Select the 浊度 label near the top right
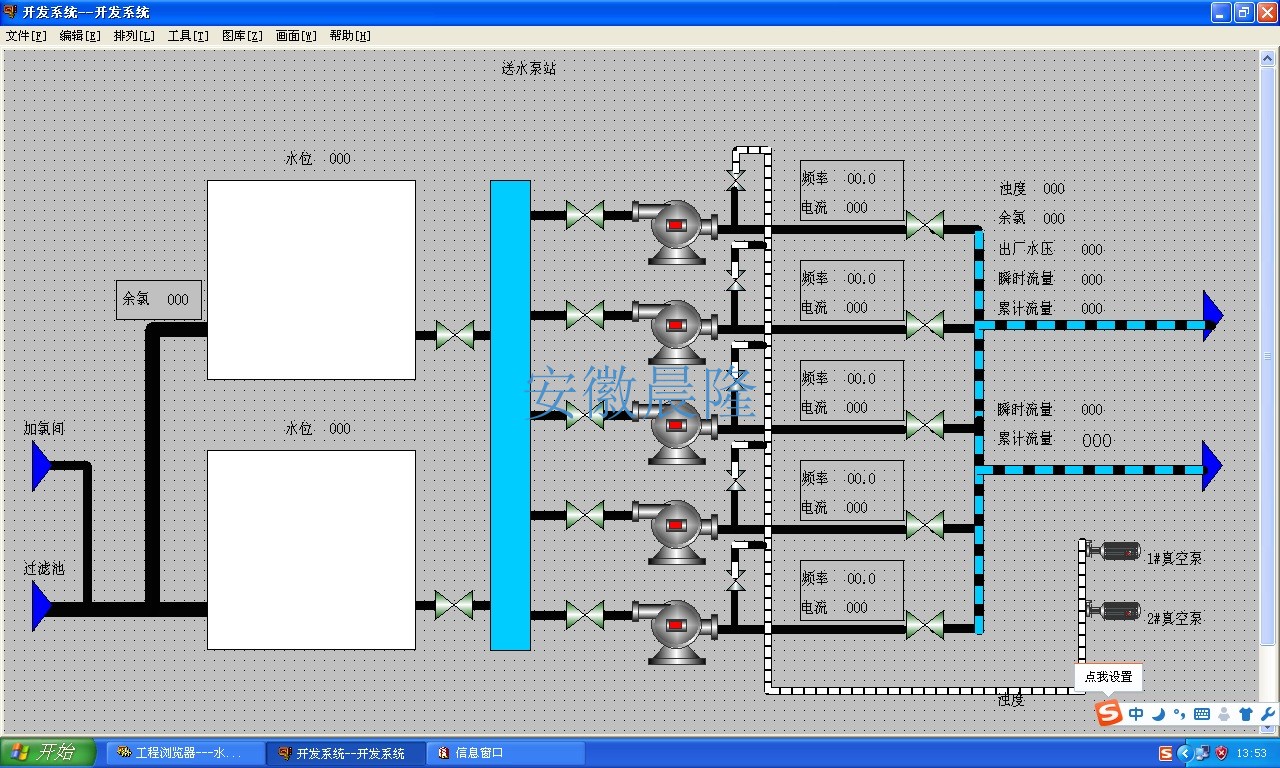 click(1012, 188)
